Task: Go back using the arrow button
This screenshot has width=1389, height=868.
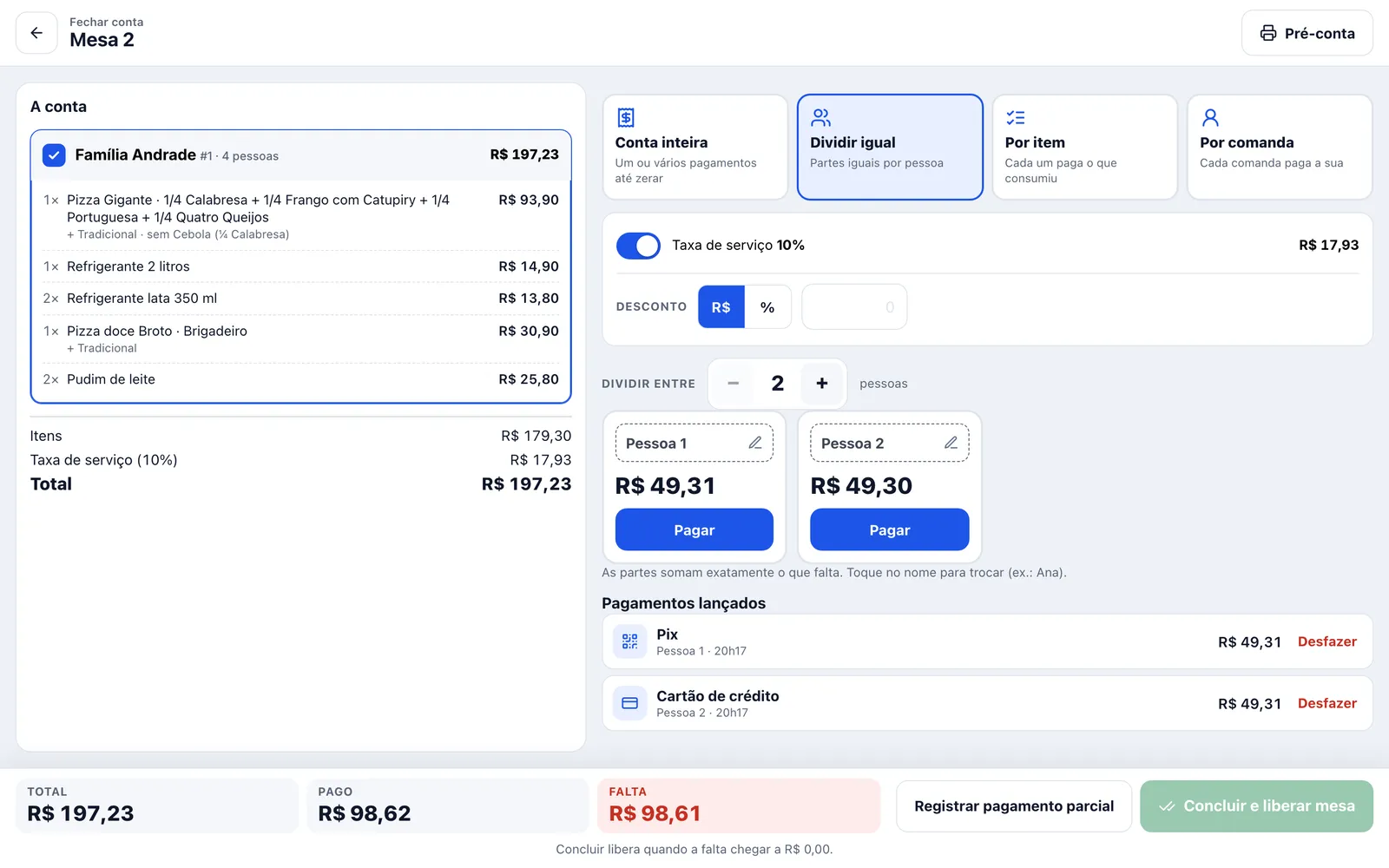Action: tap(36, 33)
